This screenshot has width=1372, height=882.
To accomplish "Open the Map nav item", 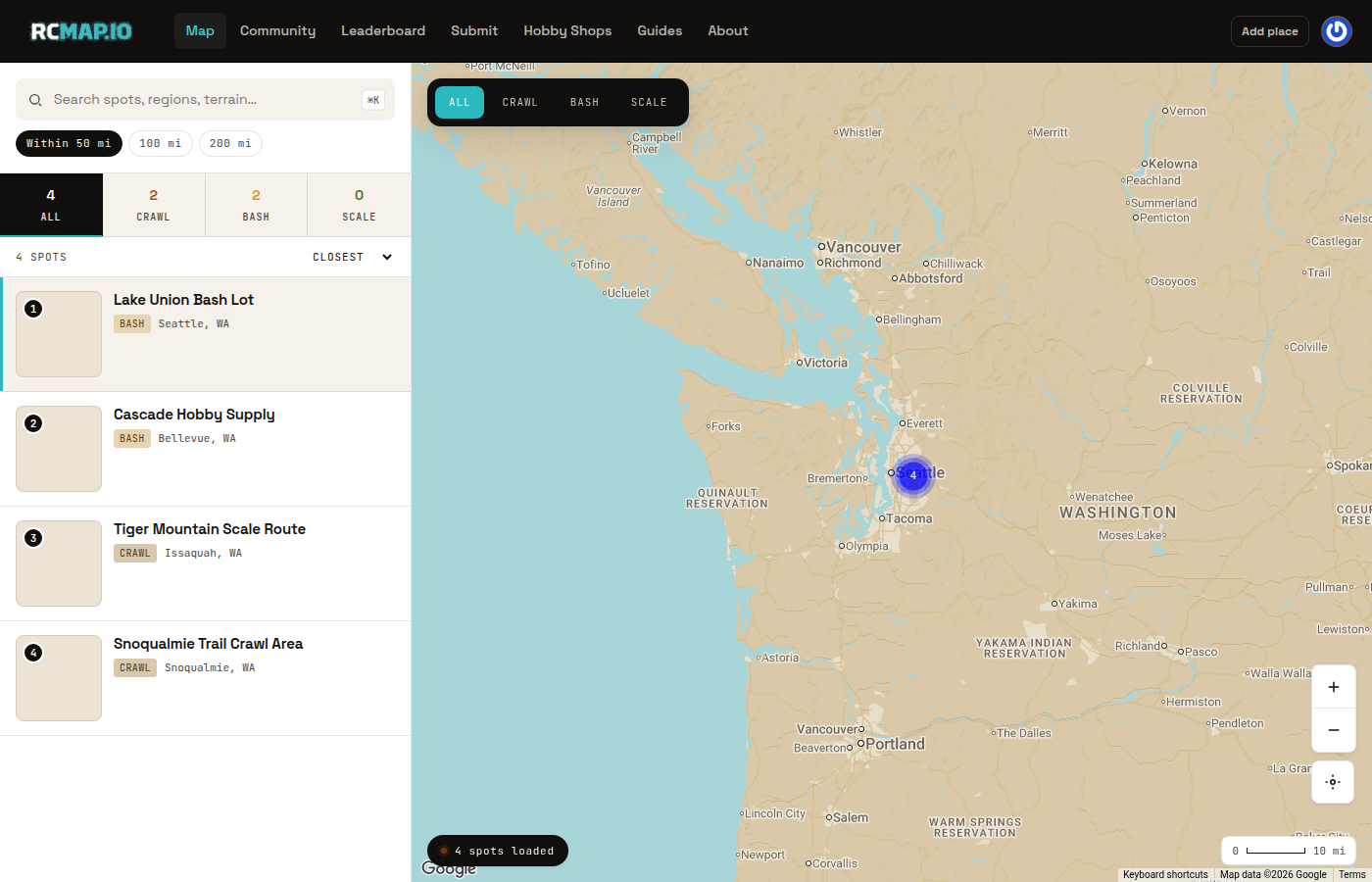I will pos(200,31).
